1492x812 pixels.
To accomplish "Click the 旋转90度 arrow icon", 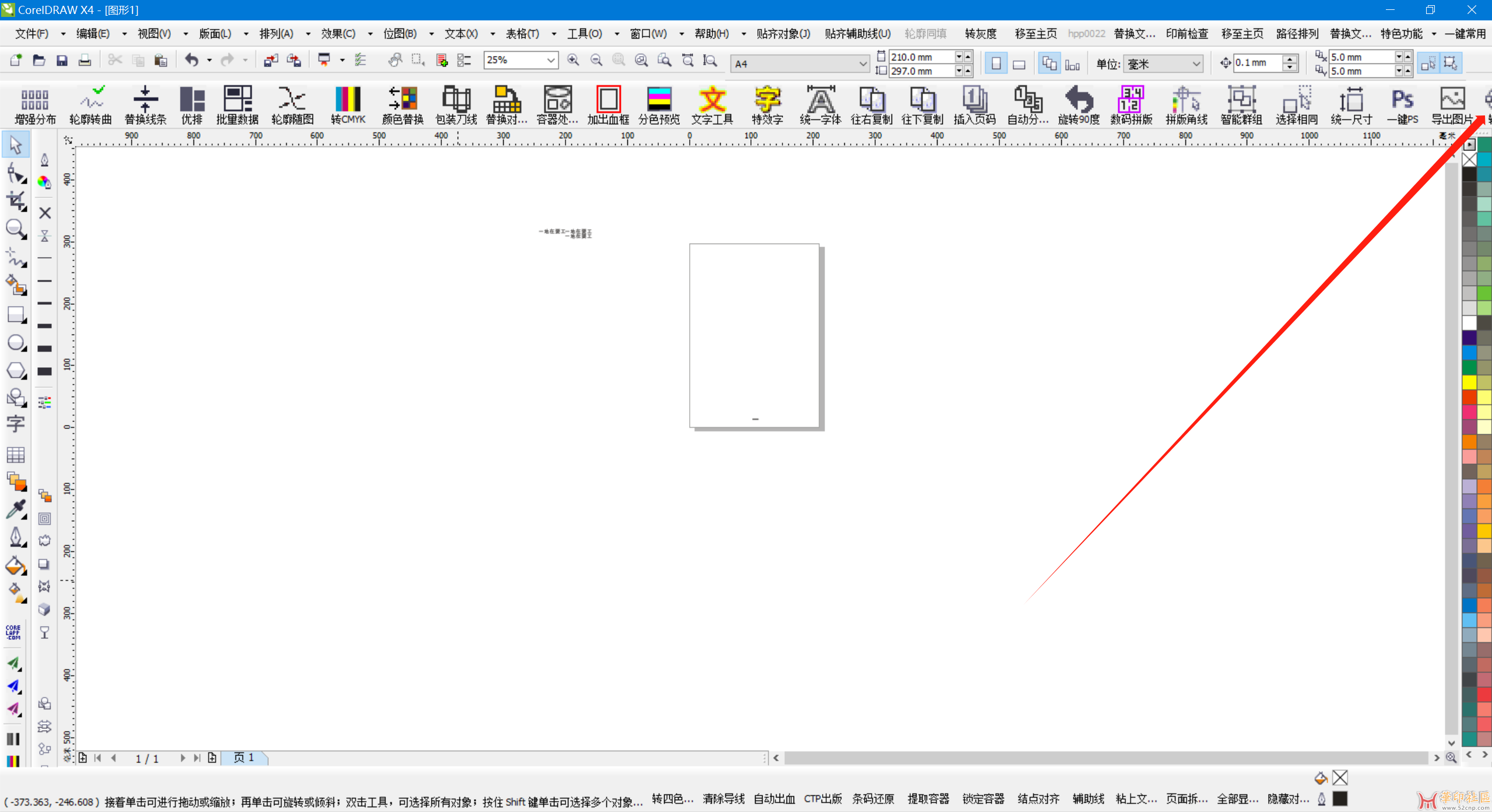I will point(1079,105).
